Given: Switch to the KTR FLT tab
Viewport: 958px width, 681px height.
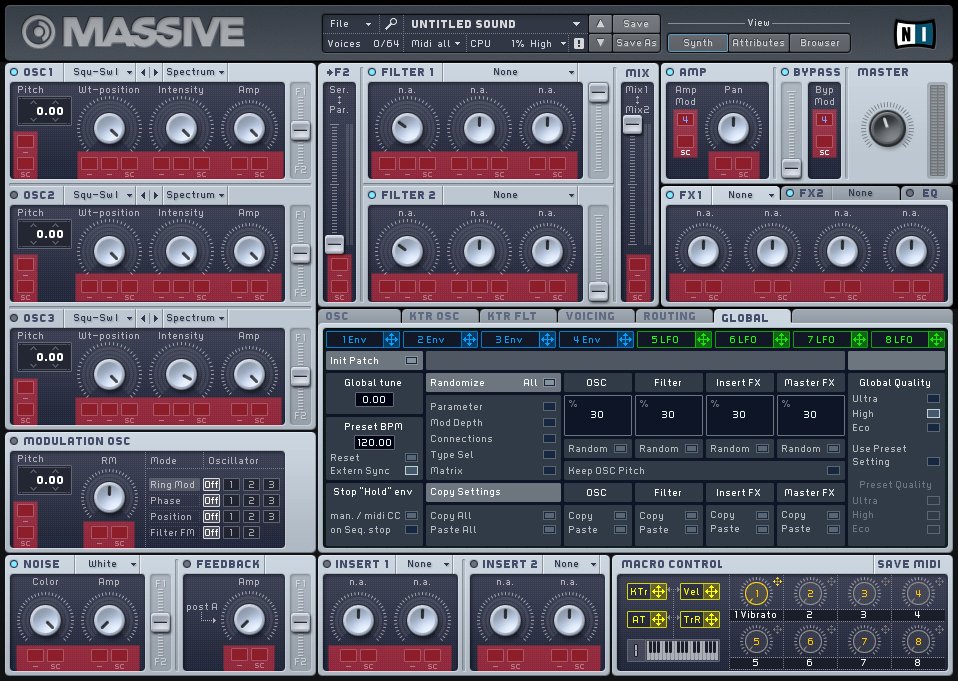Looking at the screenshot, I should [518, 316].
